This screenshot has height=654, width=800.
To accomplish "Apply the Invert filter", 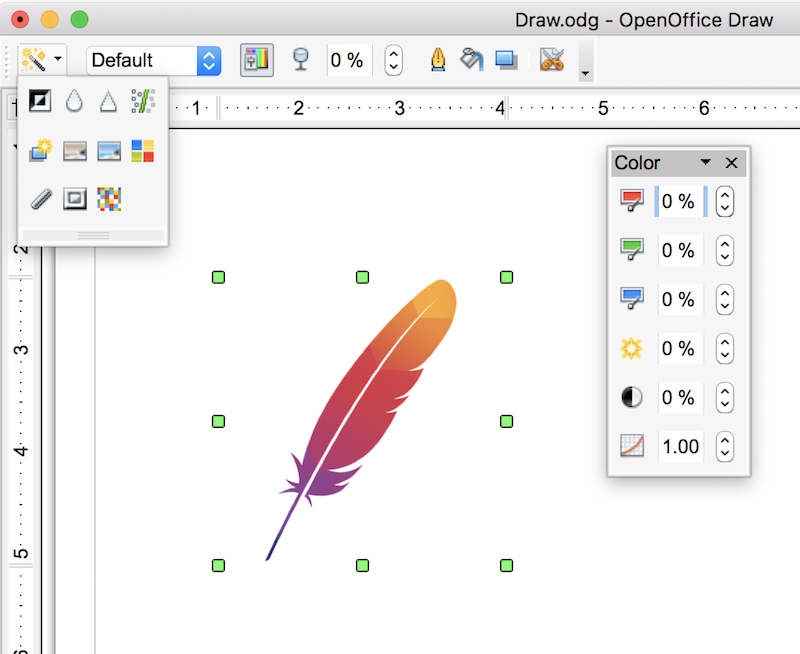I will 39,100.
